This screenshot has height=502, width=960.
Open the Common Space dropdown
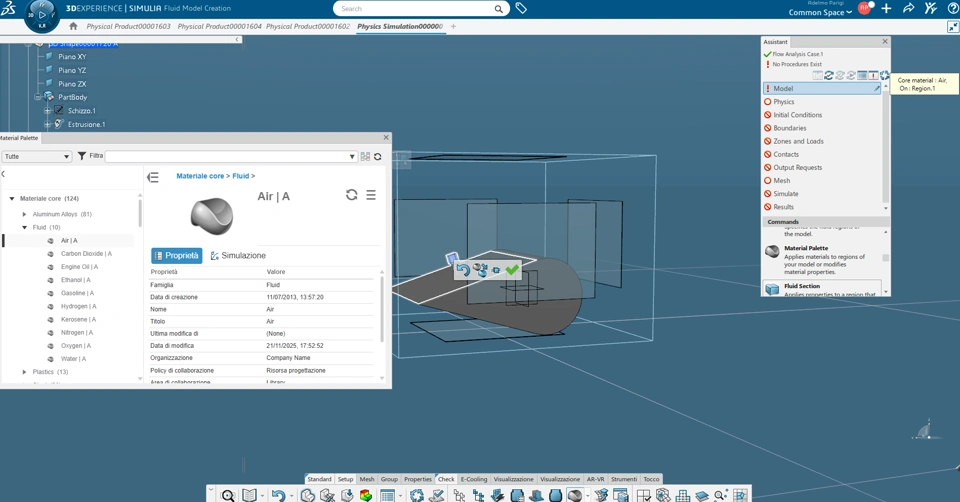click(820, 12)
